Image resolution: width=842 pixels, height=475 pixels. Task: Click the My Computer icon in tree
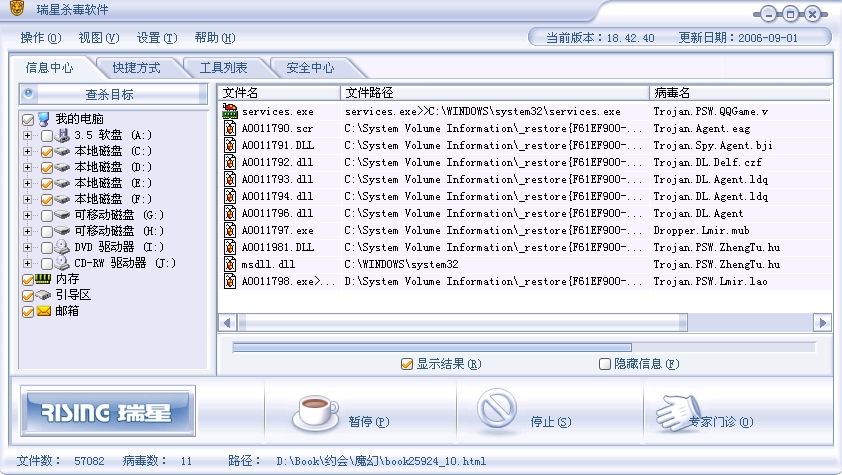43,119
